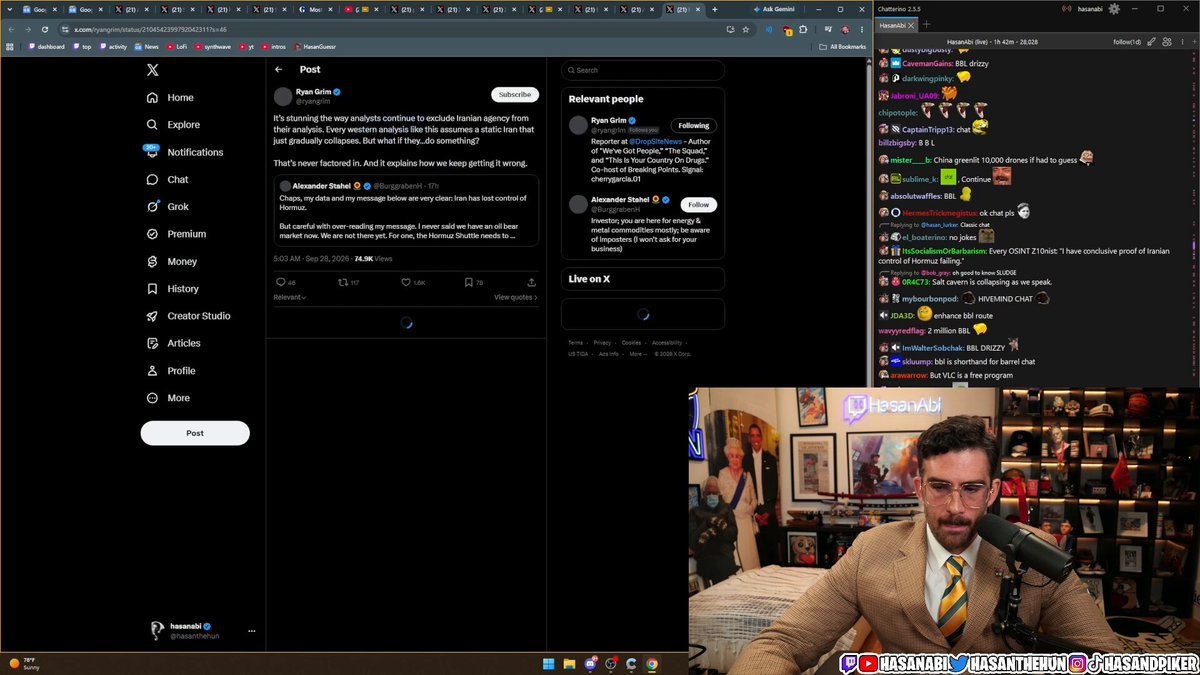Go to Home in X sidebar
The image size is (1200, 675).
click(170, 98)
